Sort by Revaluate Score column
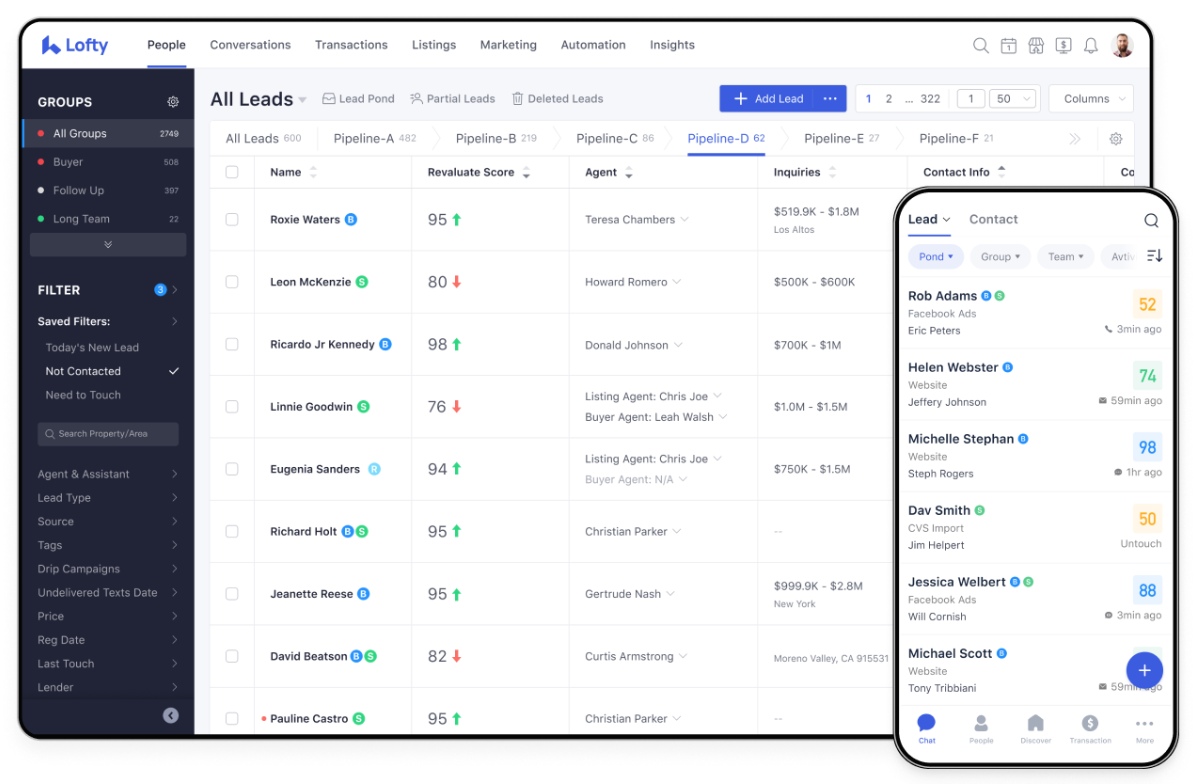This screenshot has width=1200, height=784. tap(526, 173)
